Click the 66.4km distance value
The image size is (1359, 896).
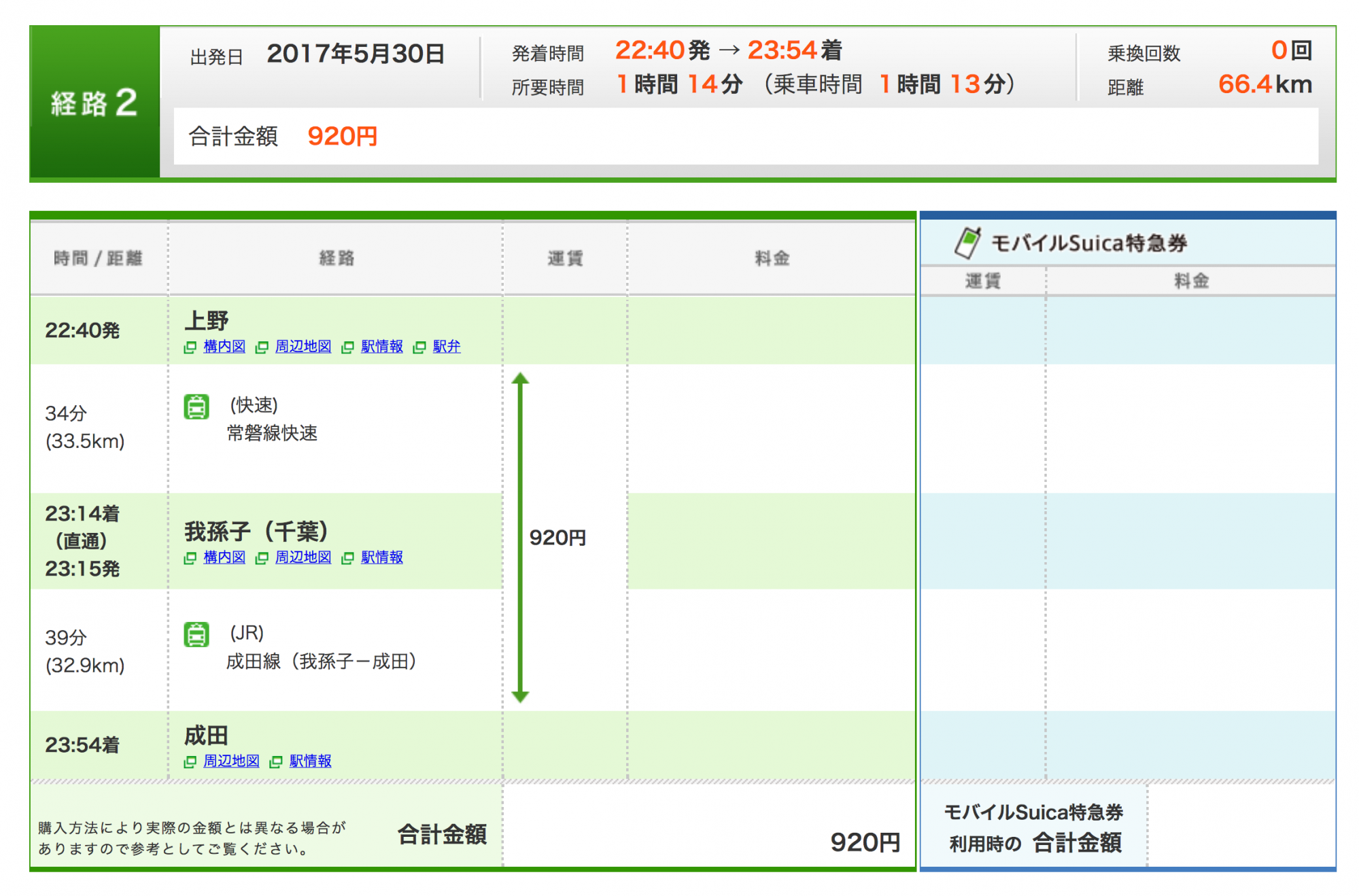[x=1265, y=84]
